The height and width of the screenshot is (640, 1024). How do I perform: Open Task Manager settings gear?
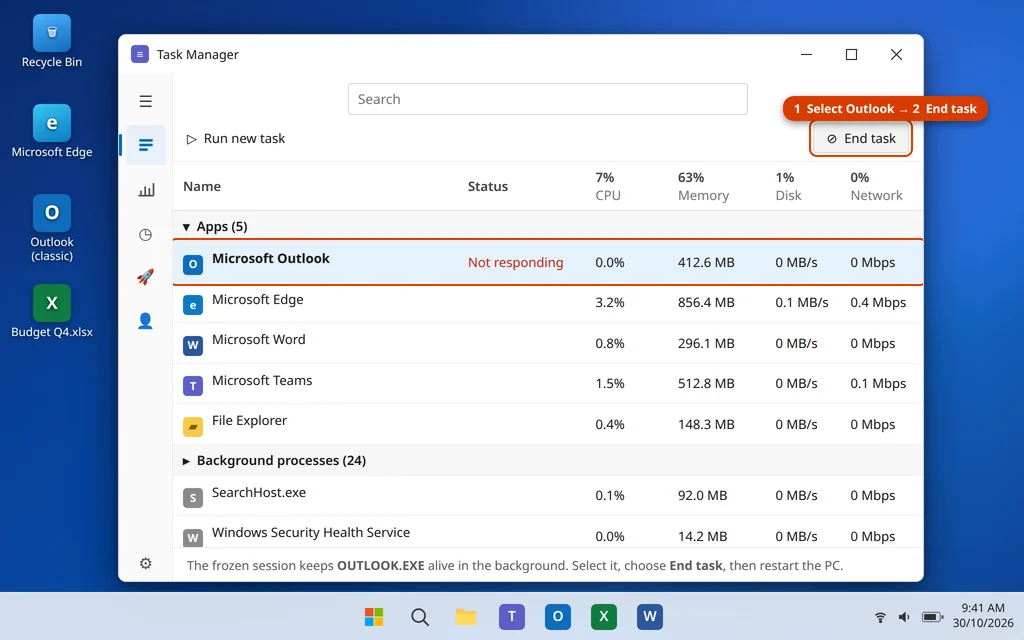[146, 563]
